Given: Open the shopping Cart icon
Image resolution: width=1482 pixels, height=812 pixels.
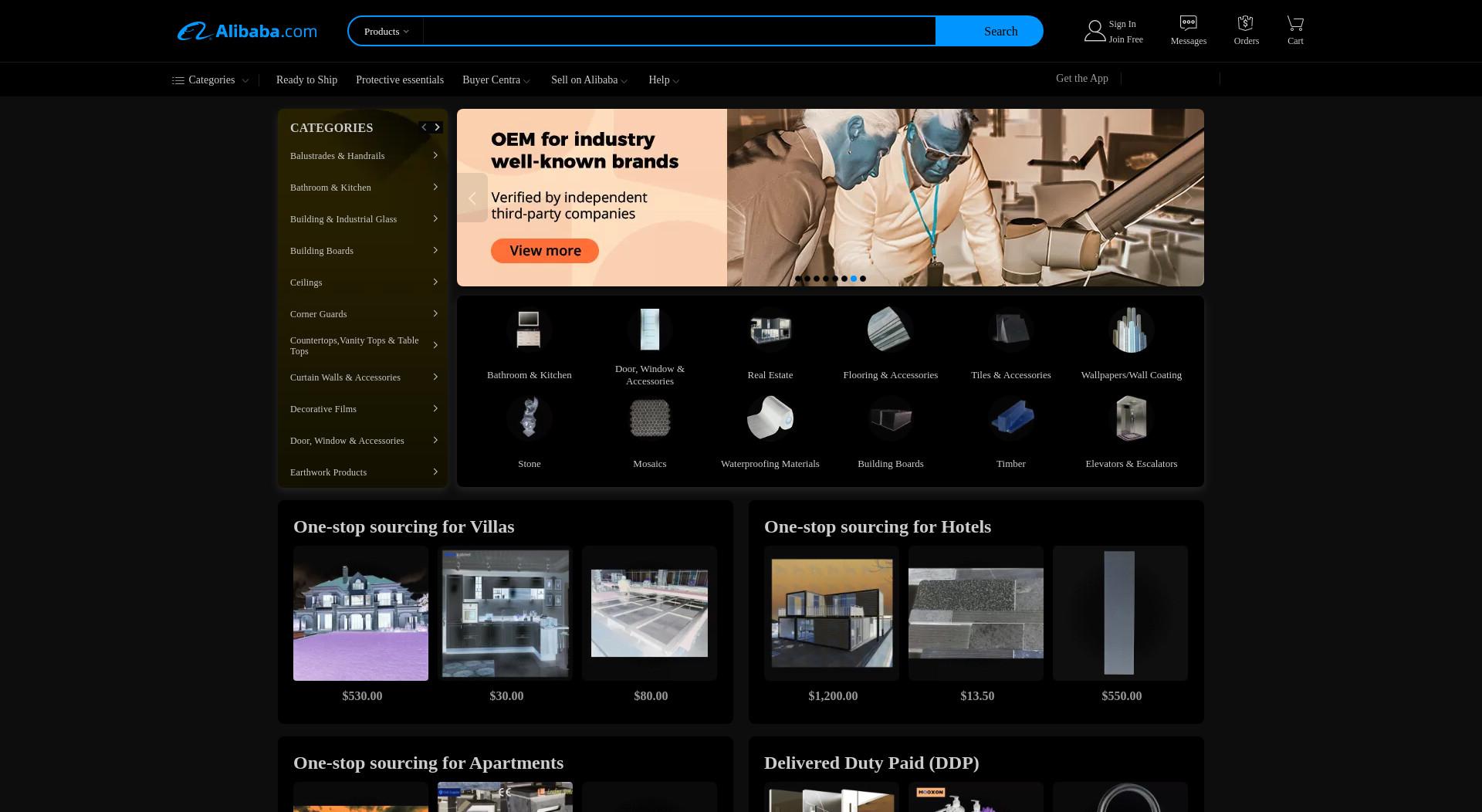Looking at the screenshot, I should point(1295,23).
